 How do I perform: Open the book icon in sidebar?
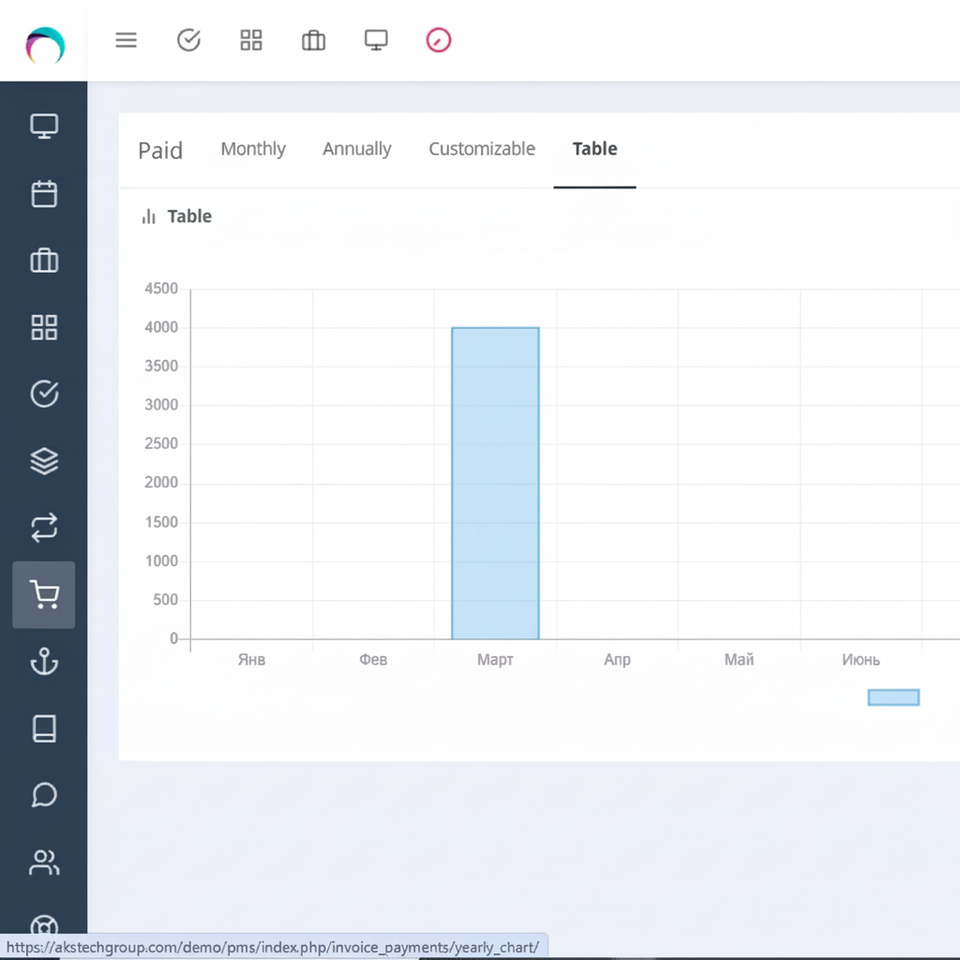pyautogui.click(x=44, y=729)
